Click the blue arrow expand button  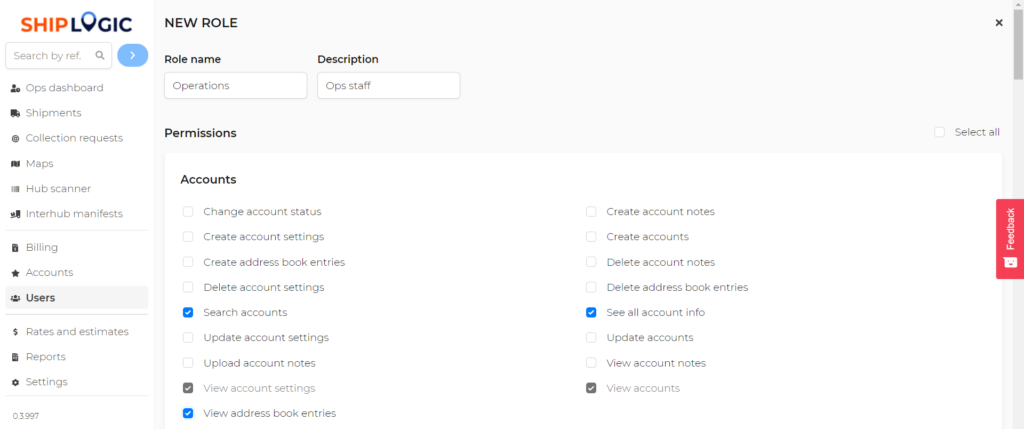(133, 56)
